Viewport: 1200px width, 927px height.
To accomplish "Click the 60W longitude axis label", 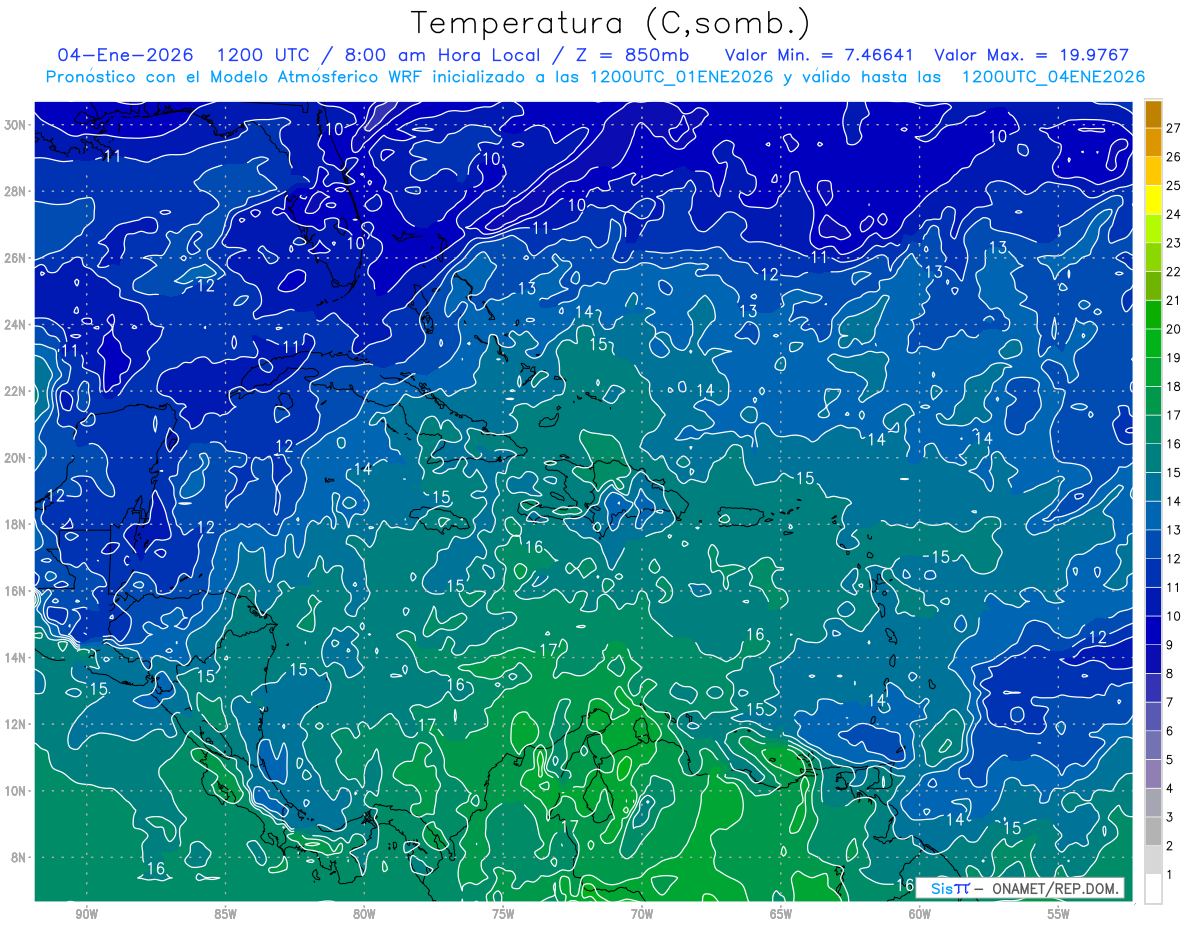I will [x=920, y=914].
